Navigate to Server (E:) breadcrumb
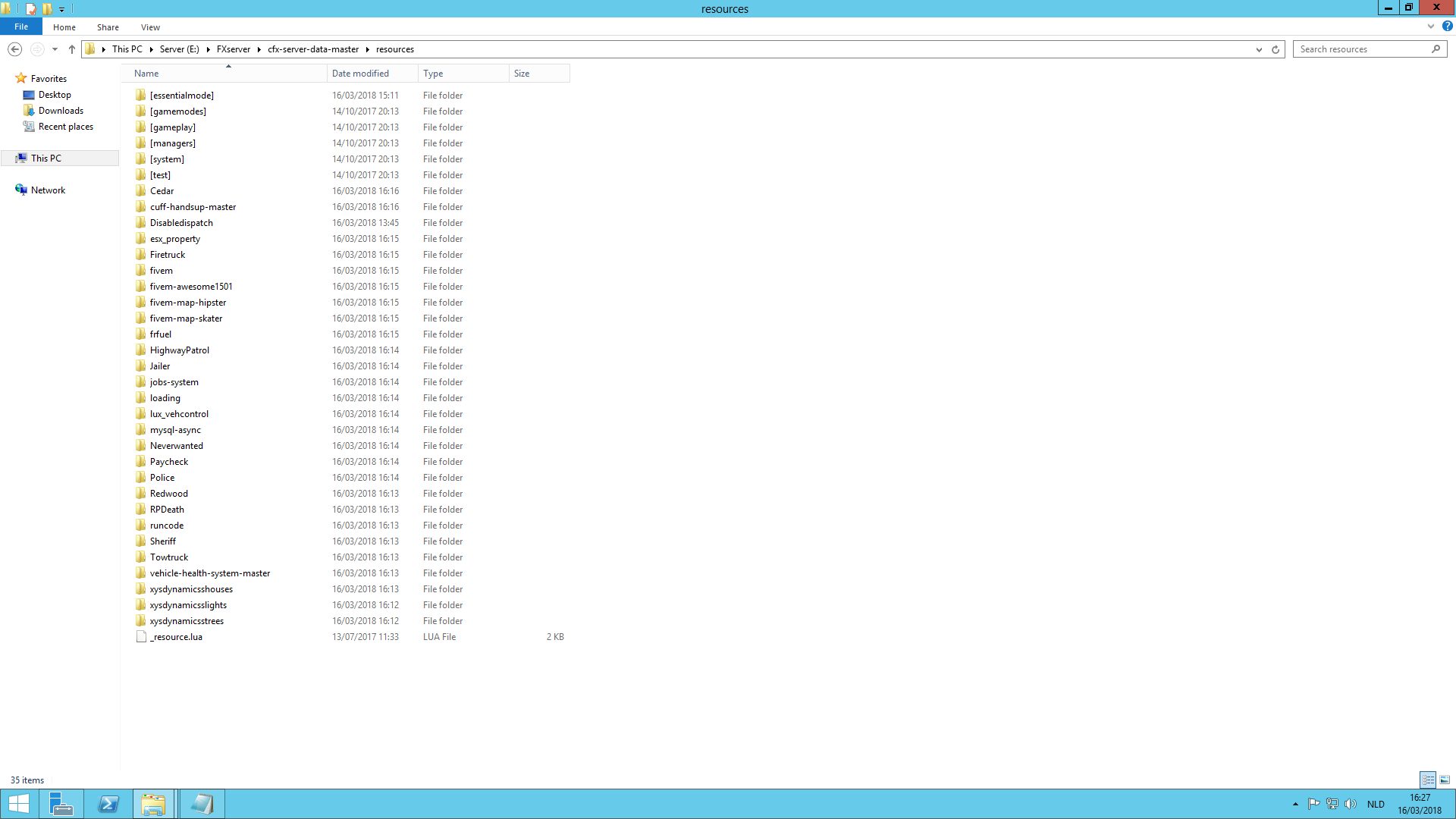The width and height of the screenshot is (1456, 819). point(180,49)
